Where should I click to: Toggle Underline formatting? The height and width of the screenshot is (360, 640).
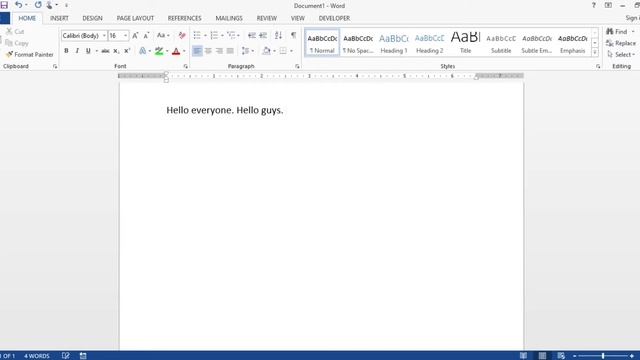pyautogui.click(x=88, y=51)
